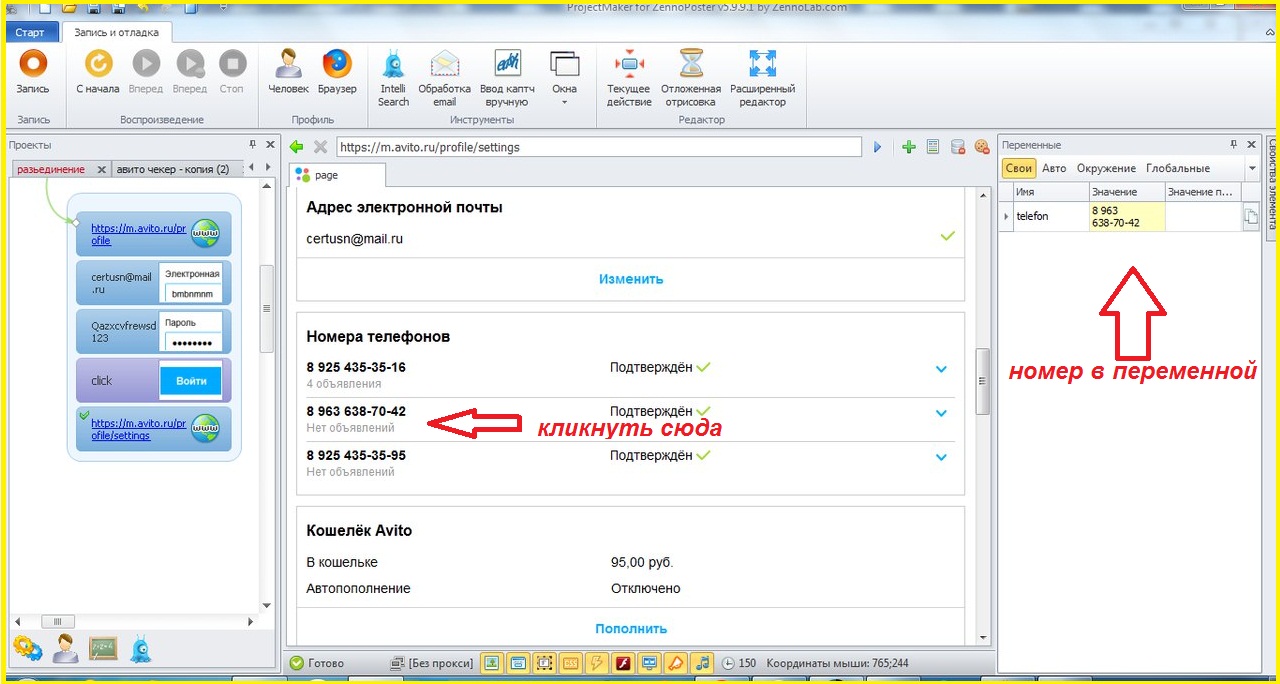Click the gears icon below project panel

coord(27,649)
